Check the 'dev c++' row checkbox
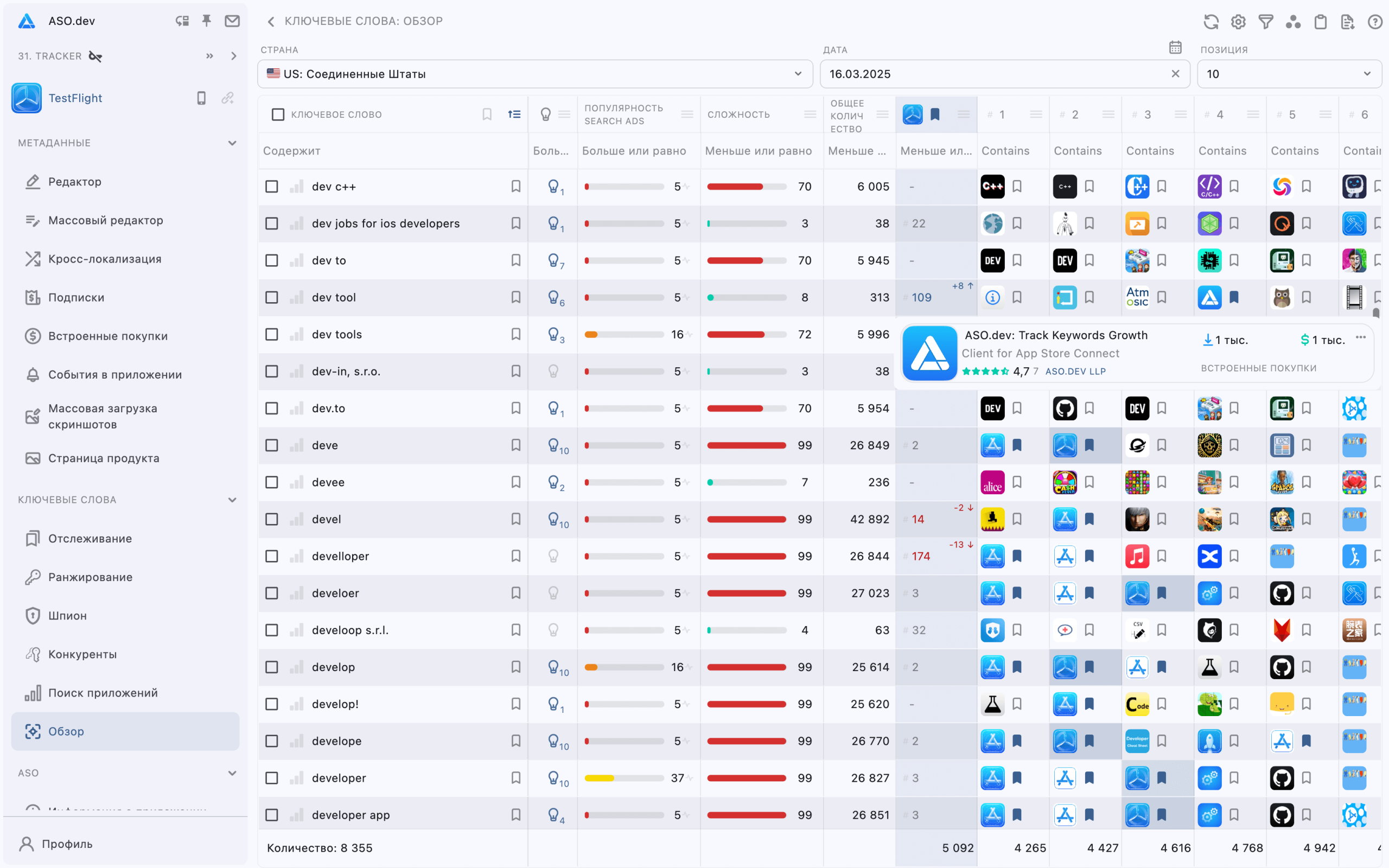1389x868 pixels. coord(271,187)
